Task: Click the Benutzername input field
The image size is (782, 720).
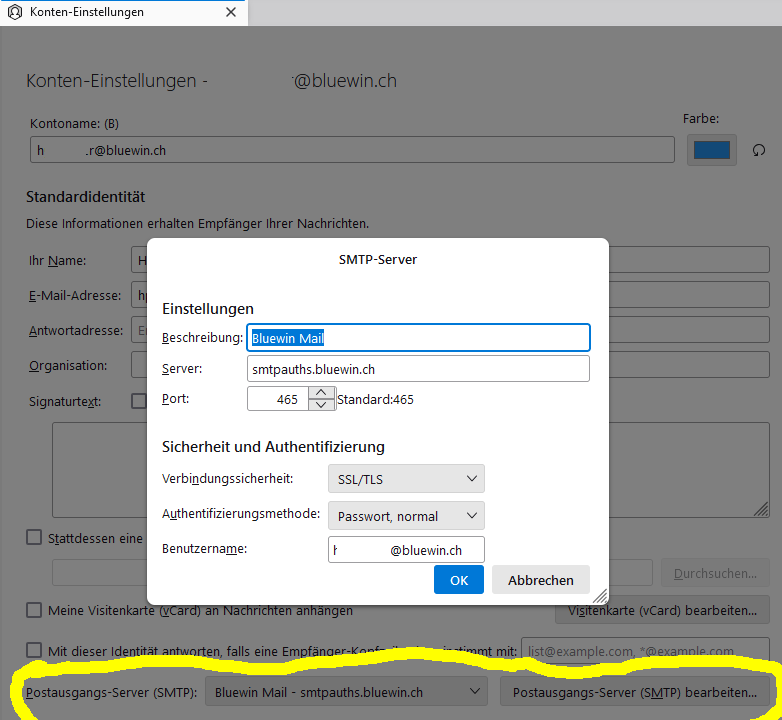Action: (406, 550)
